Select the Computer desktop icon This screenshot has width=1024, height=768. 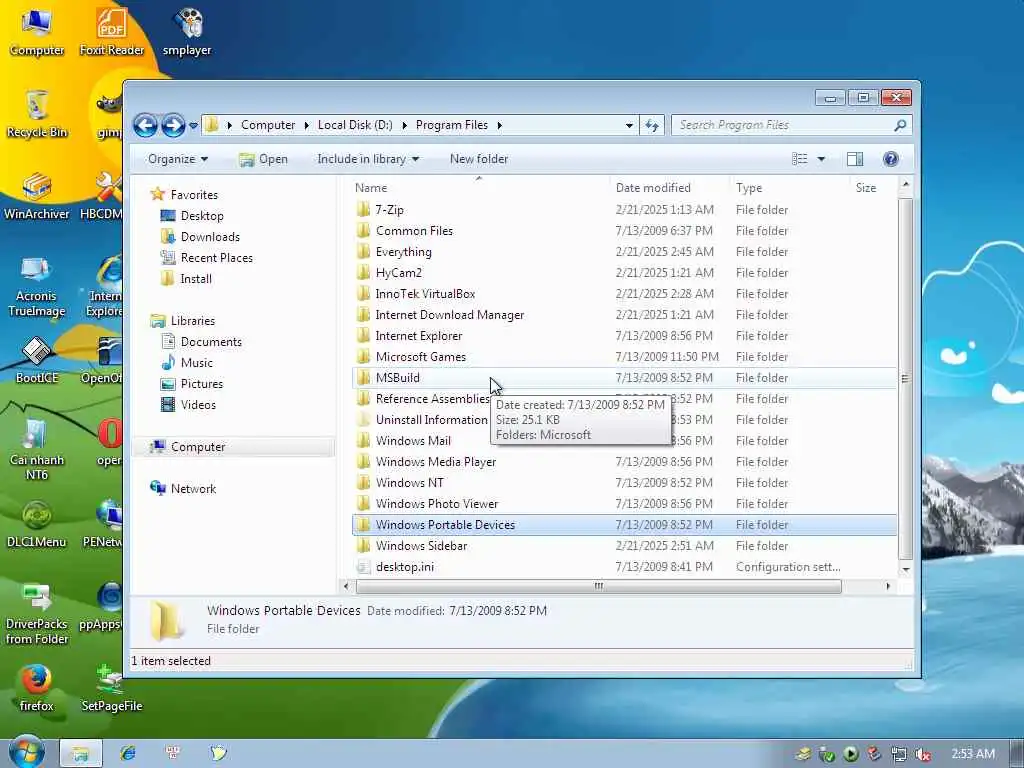click(37, 33)
